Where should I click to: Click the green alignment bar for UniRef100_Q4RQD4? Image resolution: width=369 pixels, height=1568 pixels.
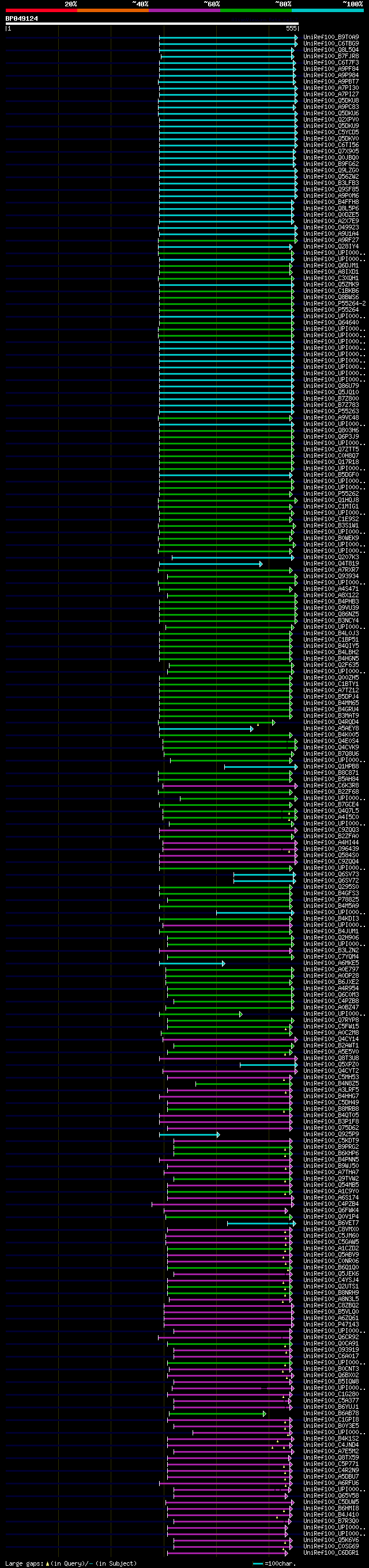pyautogui.click(x=217, y=722)
